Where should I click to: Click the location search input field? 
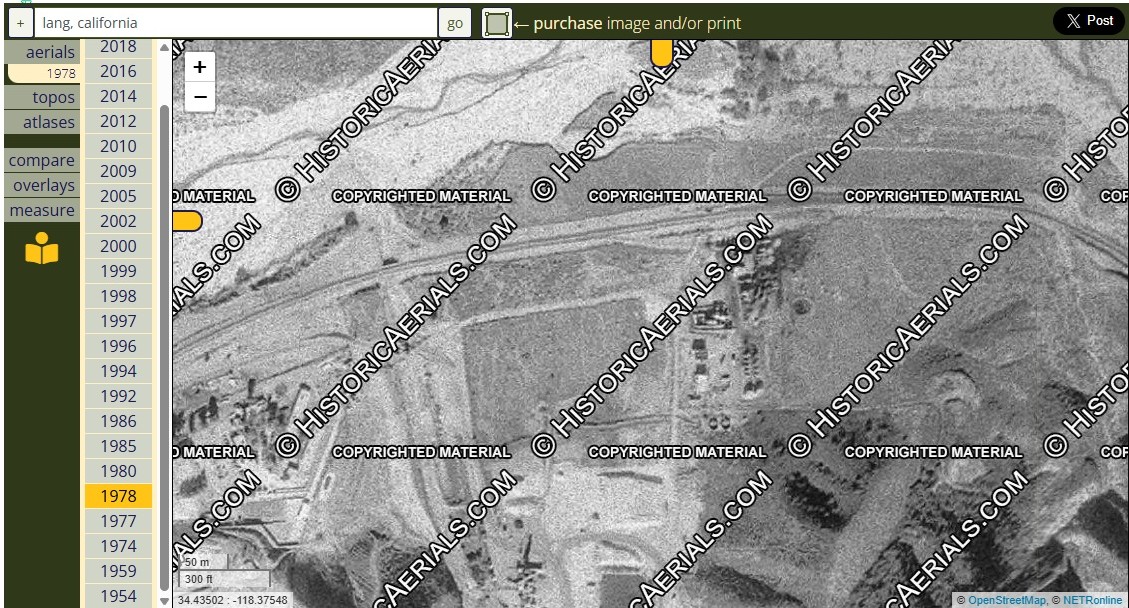236,23
